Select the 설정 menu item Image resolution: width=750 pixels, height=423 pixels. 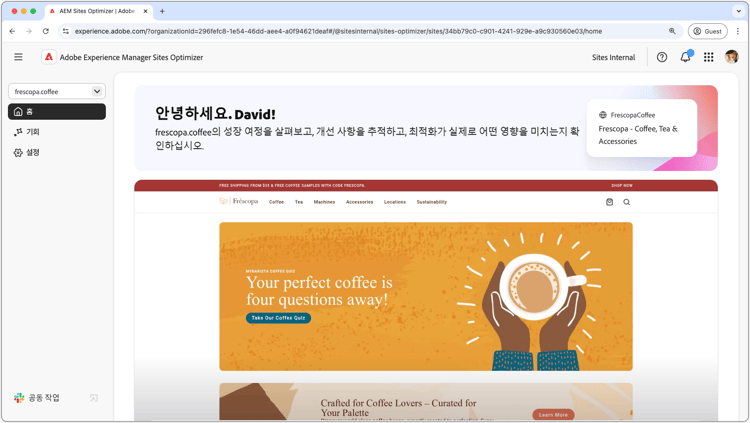57,153
